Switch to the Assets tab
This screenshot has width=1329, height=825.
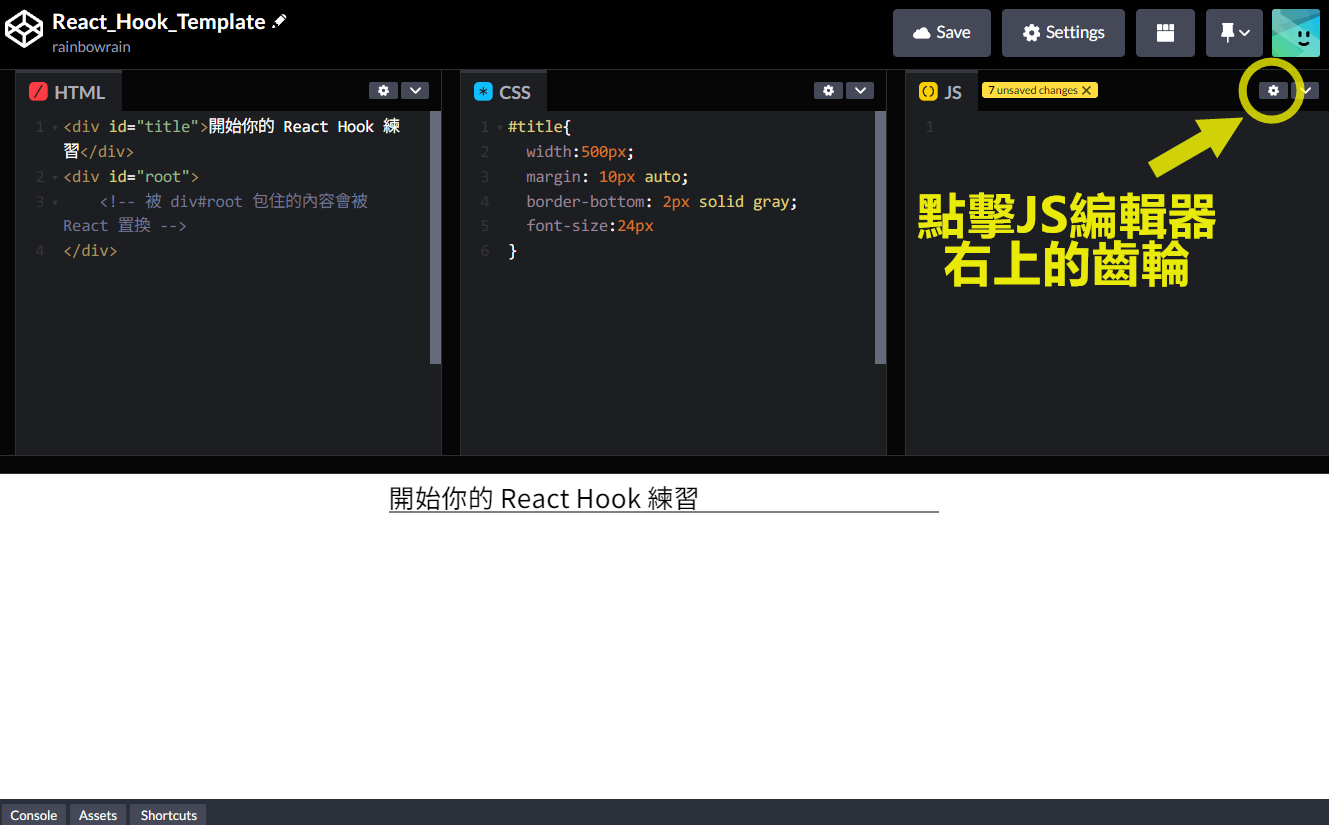tap(97, 814)
